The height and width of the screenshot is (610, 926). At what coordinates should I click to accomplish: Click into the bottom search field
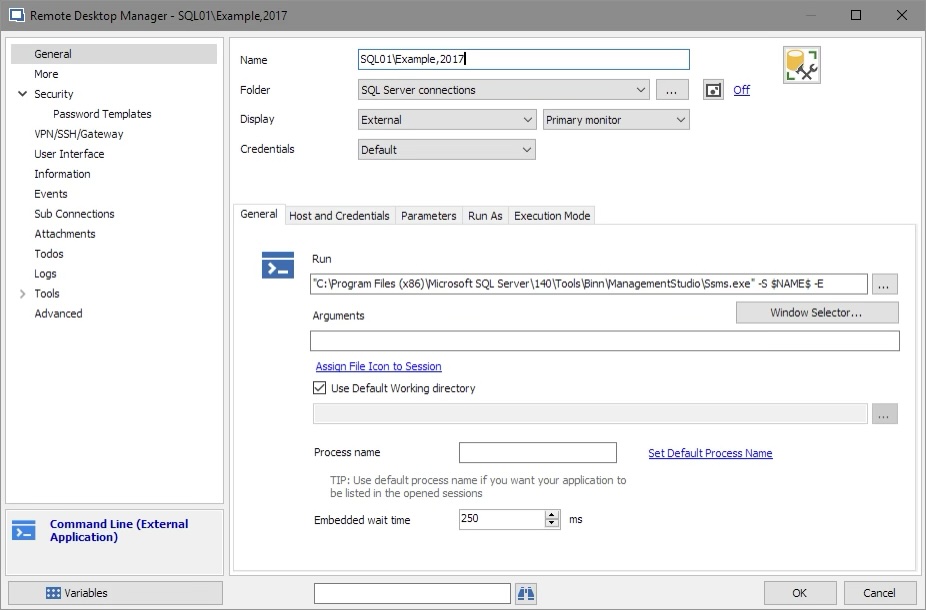[412, 593]
